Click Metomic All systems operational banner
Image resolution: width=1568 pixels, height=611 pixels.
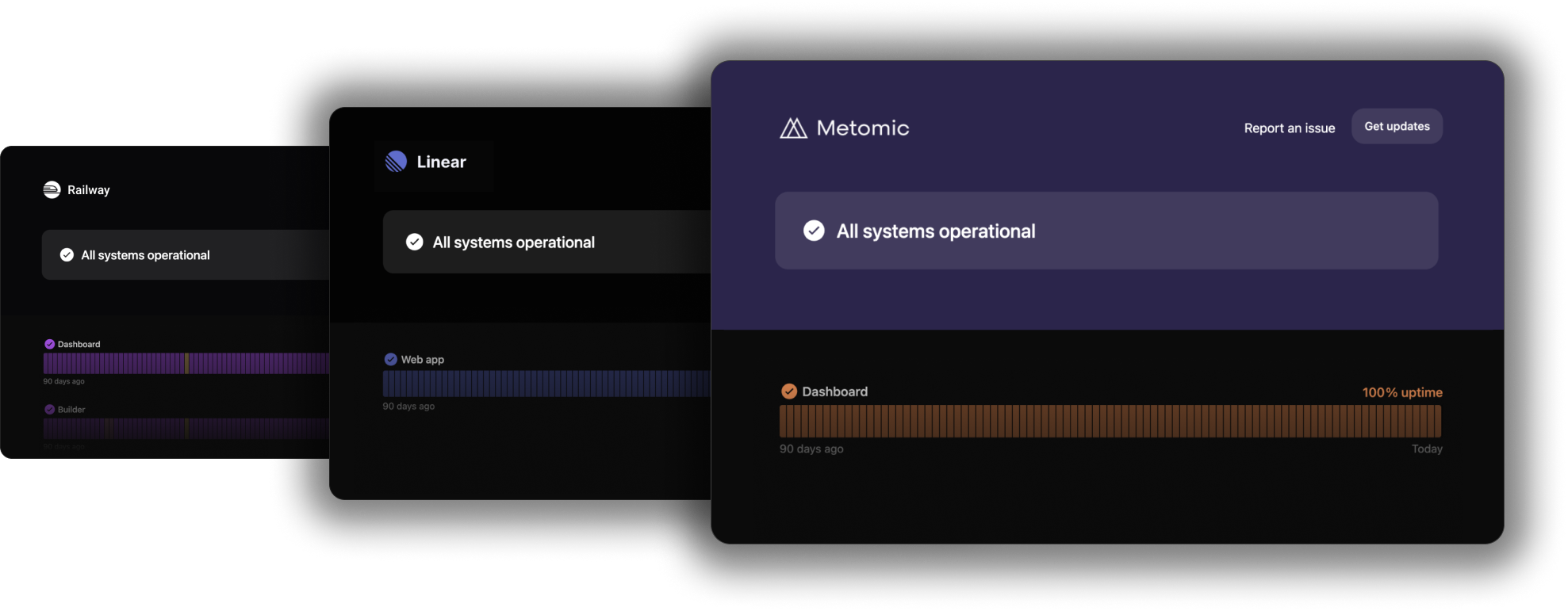[1106, 231]
